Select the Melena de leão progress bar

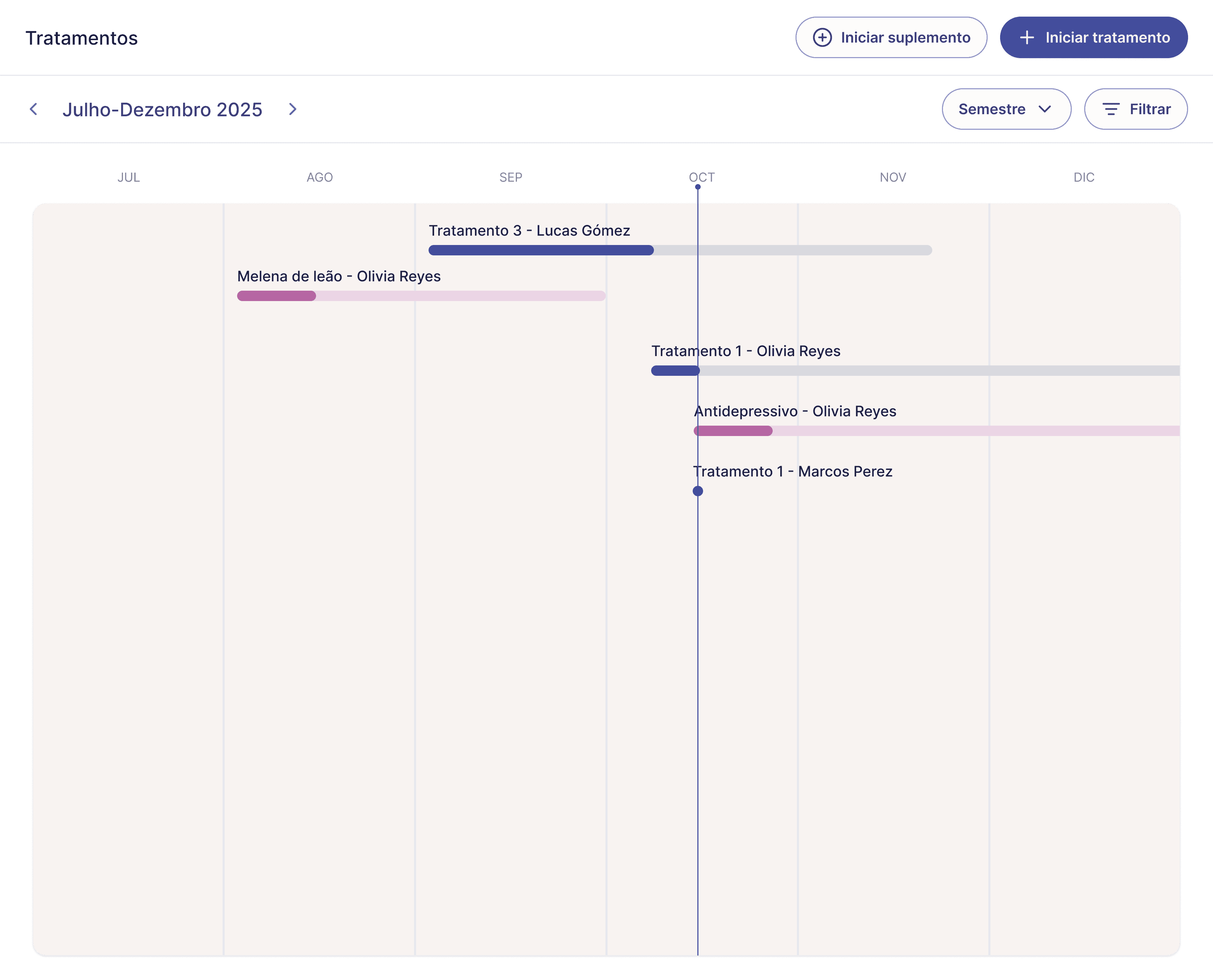tap(421, 296)
